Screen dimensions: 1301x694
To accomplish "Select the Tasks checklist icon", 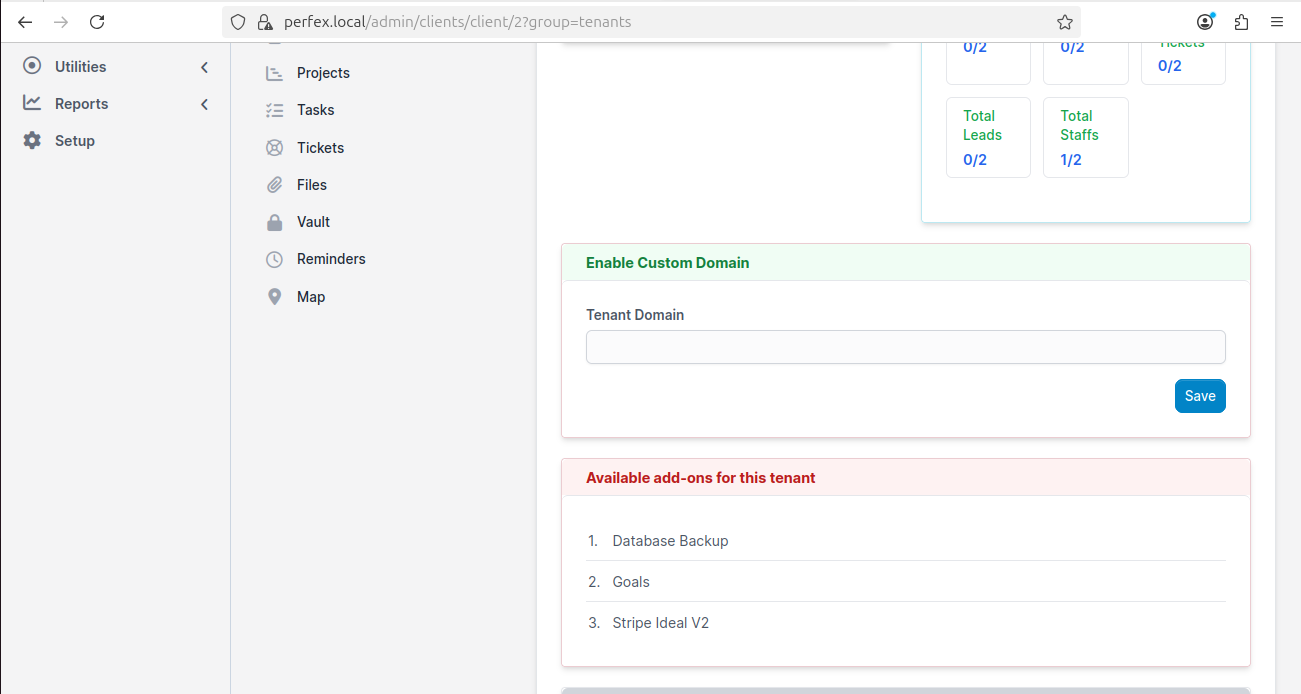I will tap(274, 110).
